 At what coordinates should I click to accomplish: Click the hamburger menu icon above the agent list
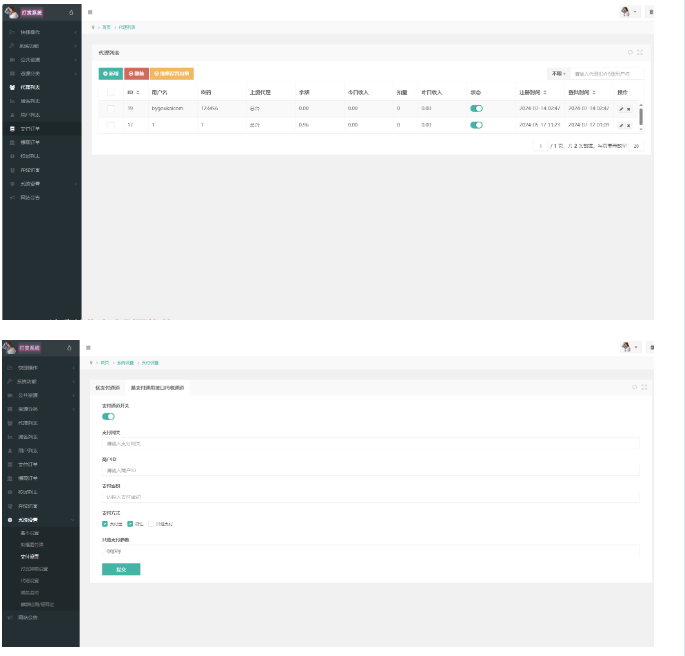click(x=91, y=12)
